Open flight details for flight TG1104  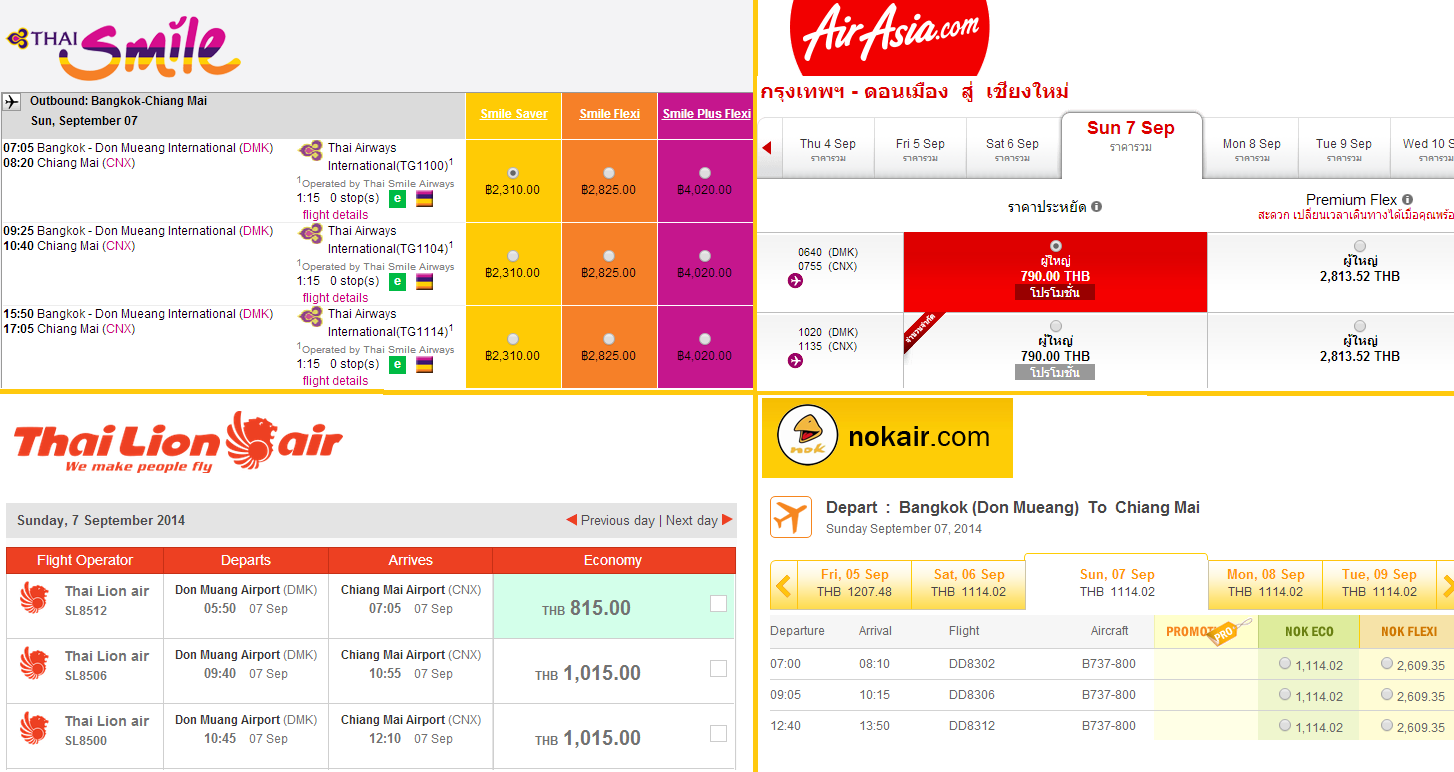click(335, 298)
